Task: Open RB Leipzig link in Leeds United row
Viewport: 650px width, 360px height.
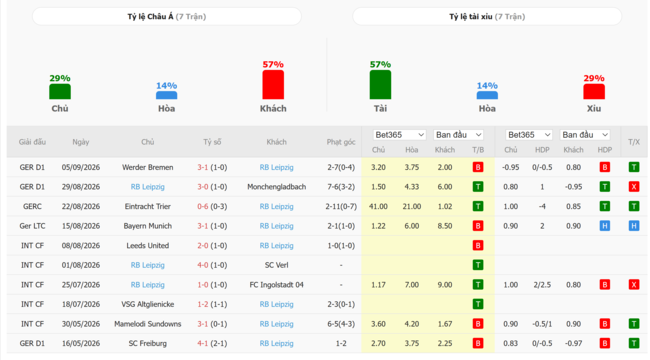Action: pyautogui.click(x=276, y=246)
